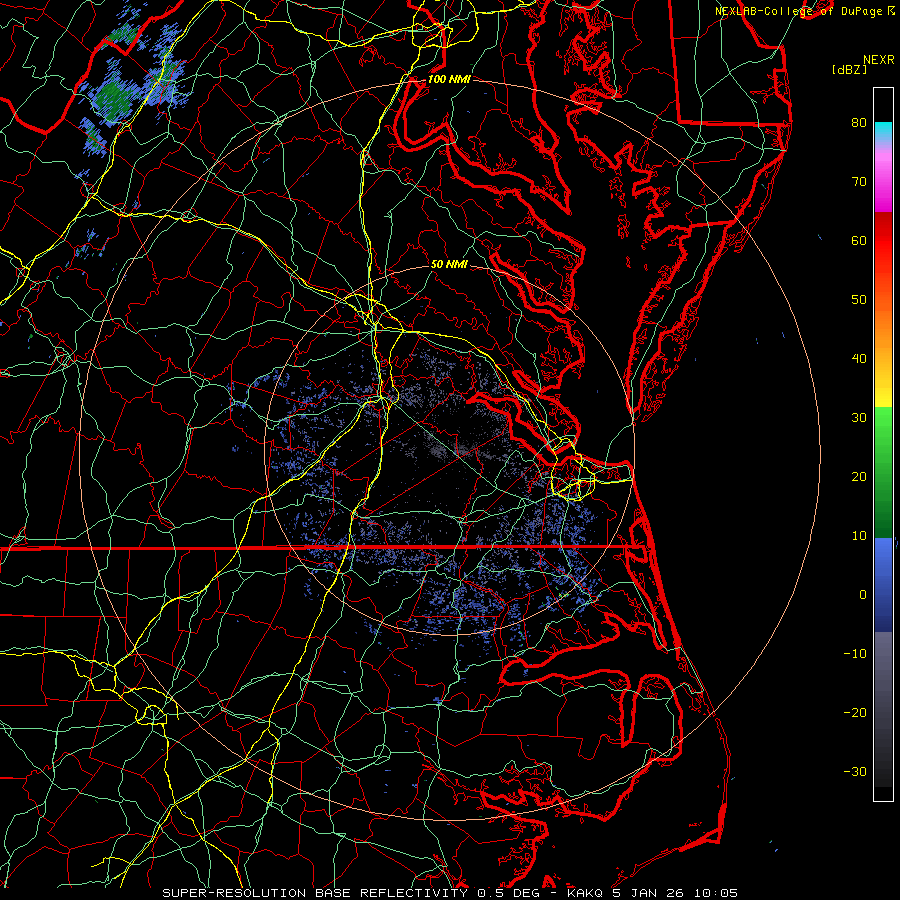Click the gray segment of the color bar

pos(883,709)
